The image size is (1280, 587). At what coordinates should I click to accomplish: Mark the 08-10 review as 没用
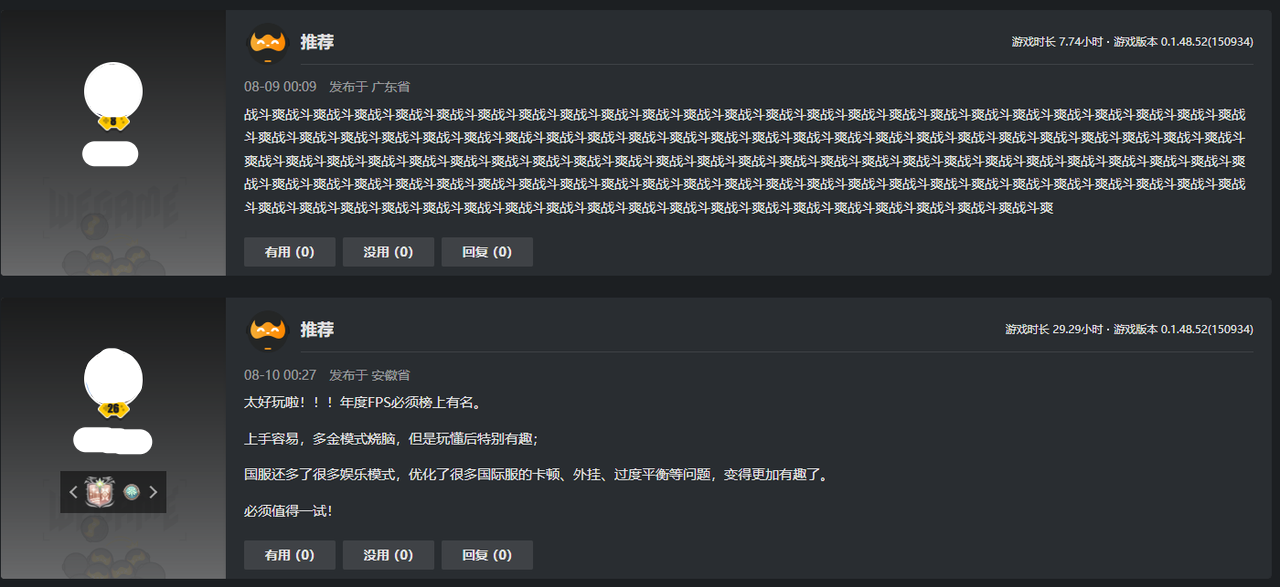coord(388,555)
